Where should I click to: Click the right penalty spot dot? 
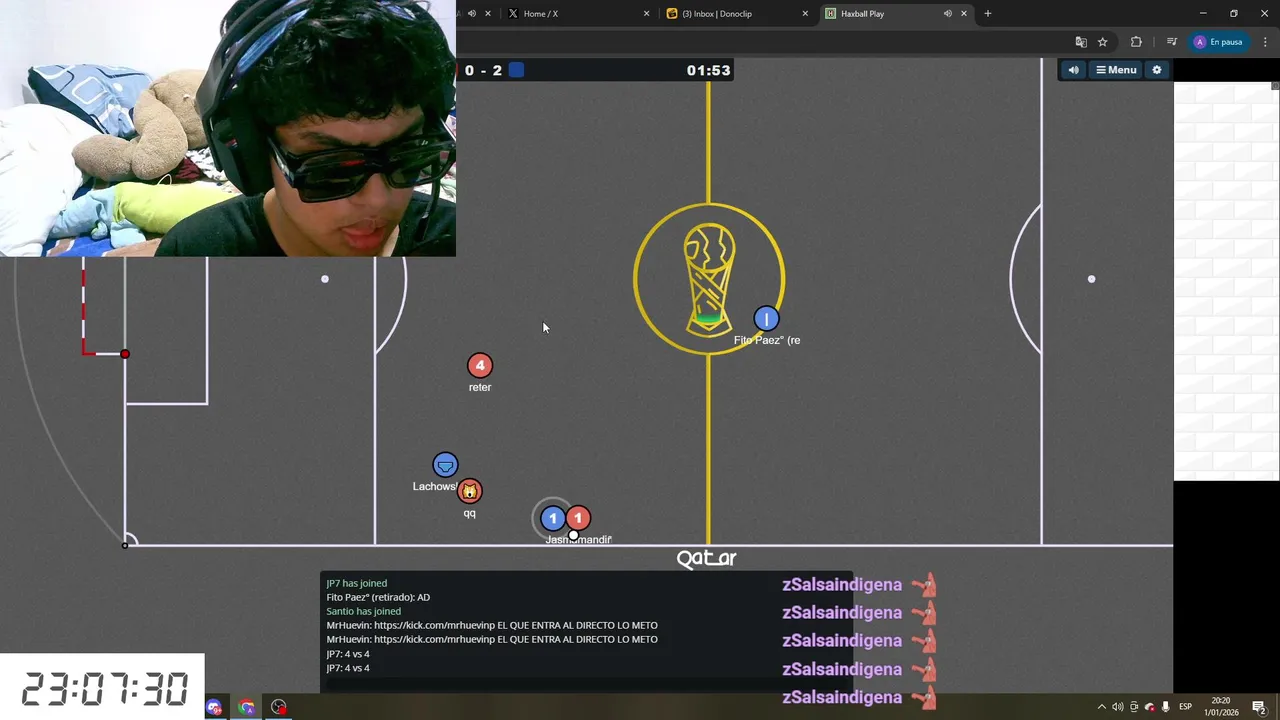click(1091, 279)
